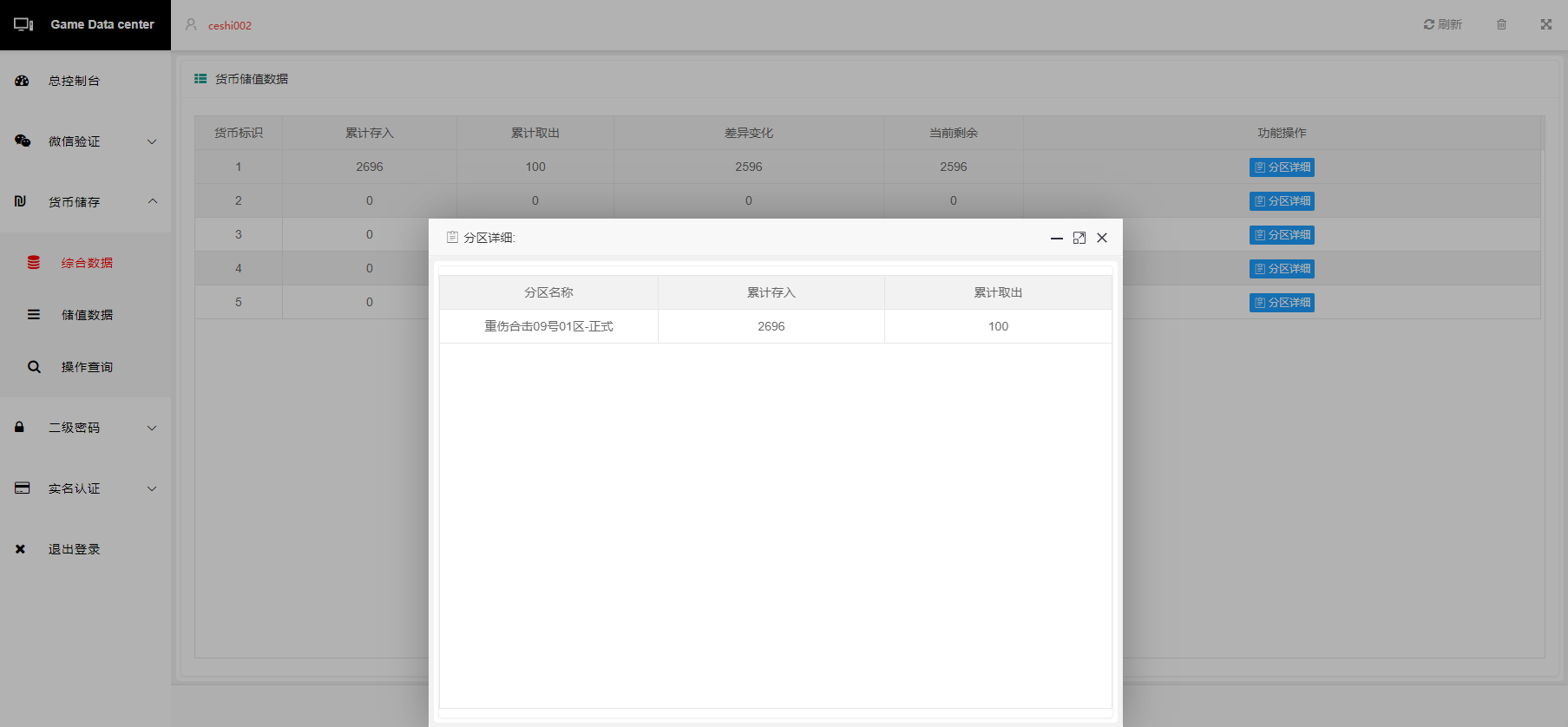Expand the 实名认证 submenu arrow
The height and width of the screenshot is (727, 1568).
(x=152, y=488)
